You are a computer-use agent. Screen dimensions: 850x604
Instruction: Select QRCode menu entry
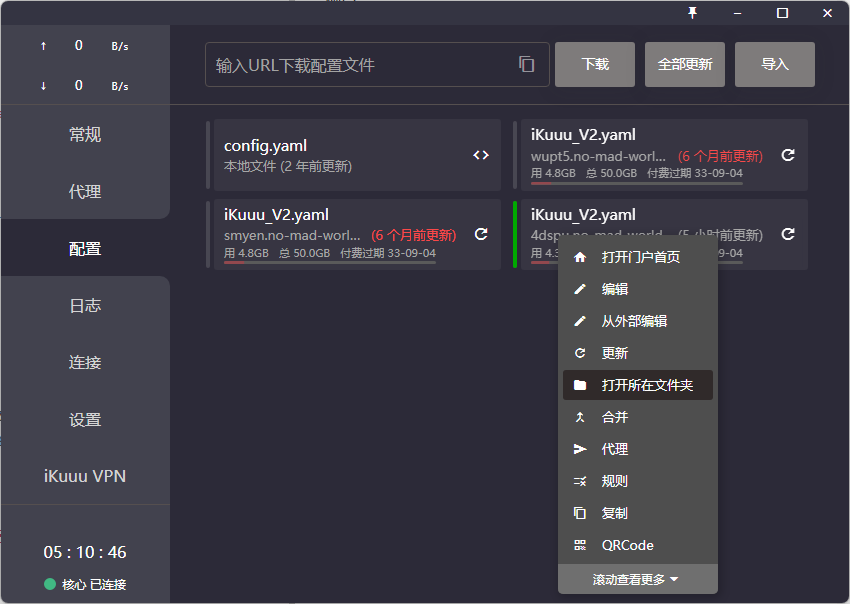click(638, 545)
